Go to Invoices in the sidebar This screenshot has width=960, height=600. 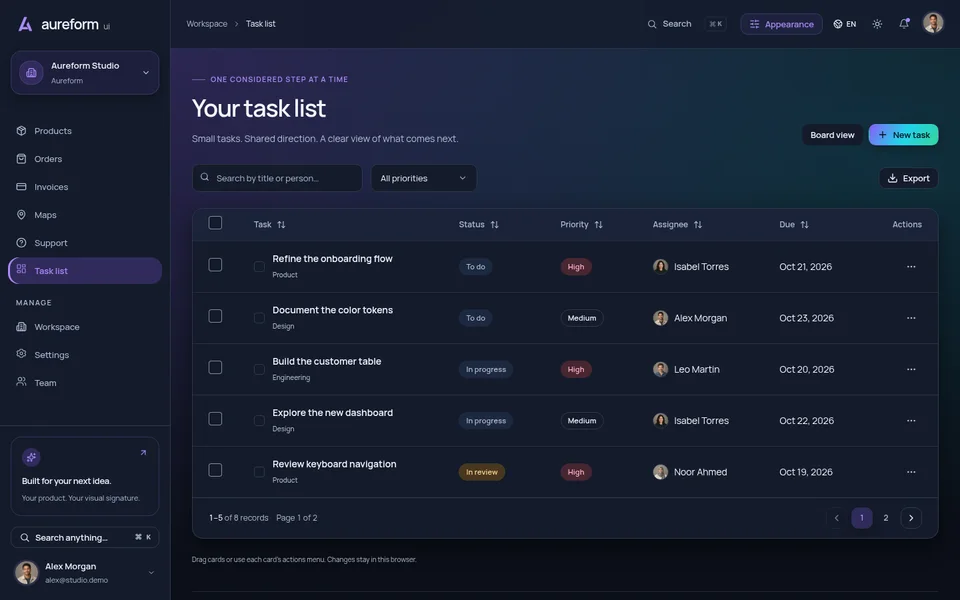tap(85, 187)
